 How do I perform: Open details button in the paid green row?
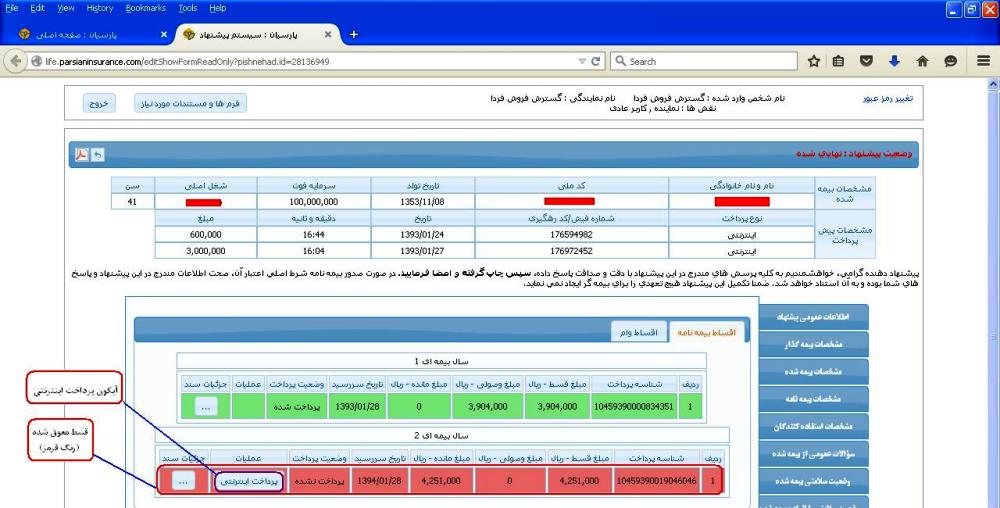coord(205,406)
